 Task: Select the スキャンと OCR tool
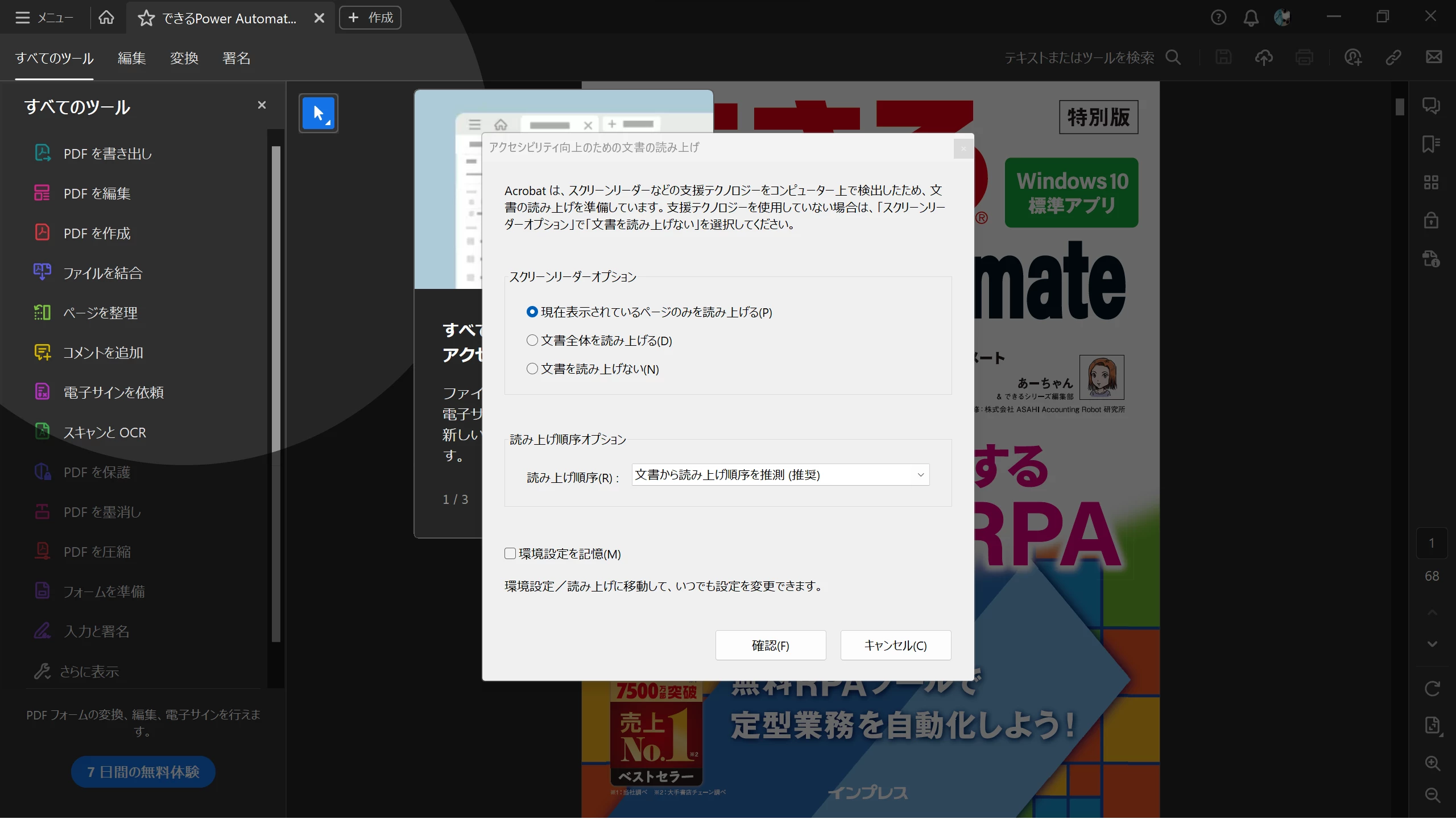[x=105, y=432]
